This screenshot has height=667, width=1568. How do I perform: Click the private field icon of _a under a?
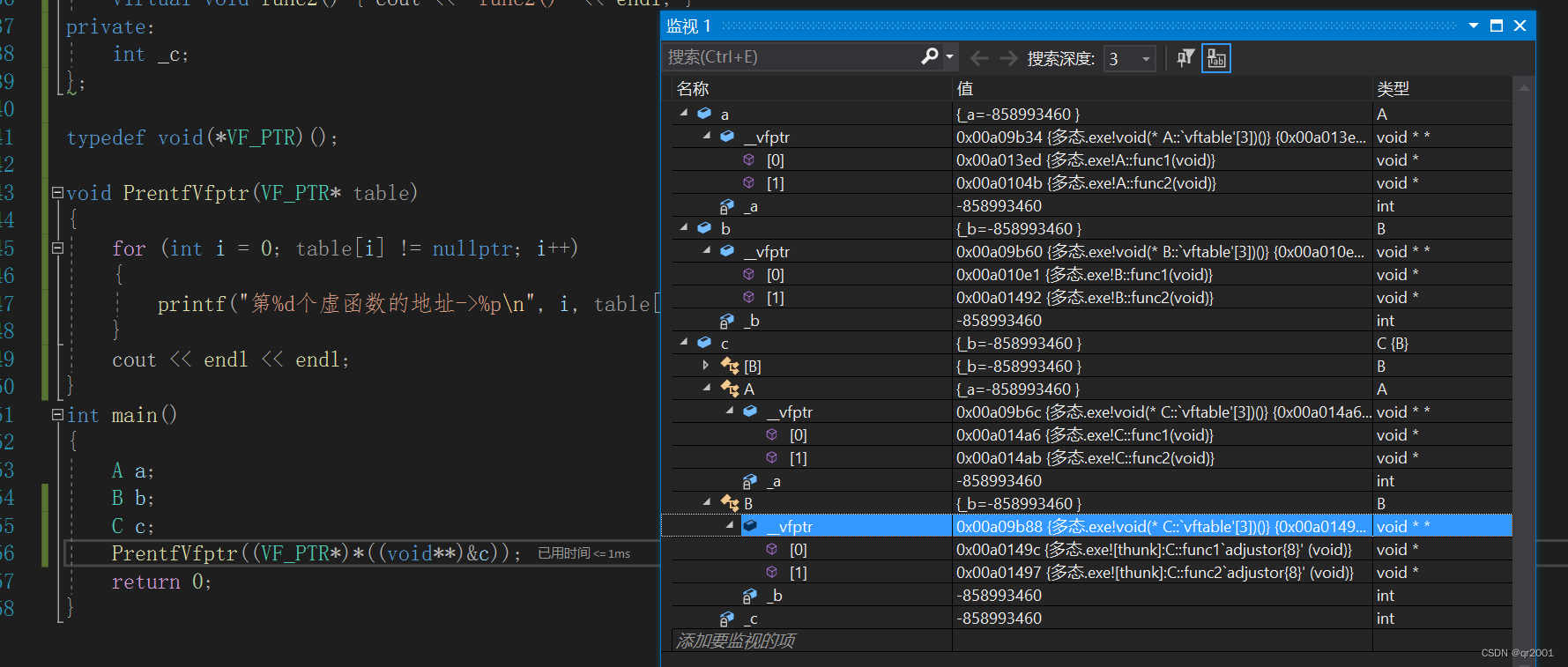727,206
